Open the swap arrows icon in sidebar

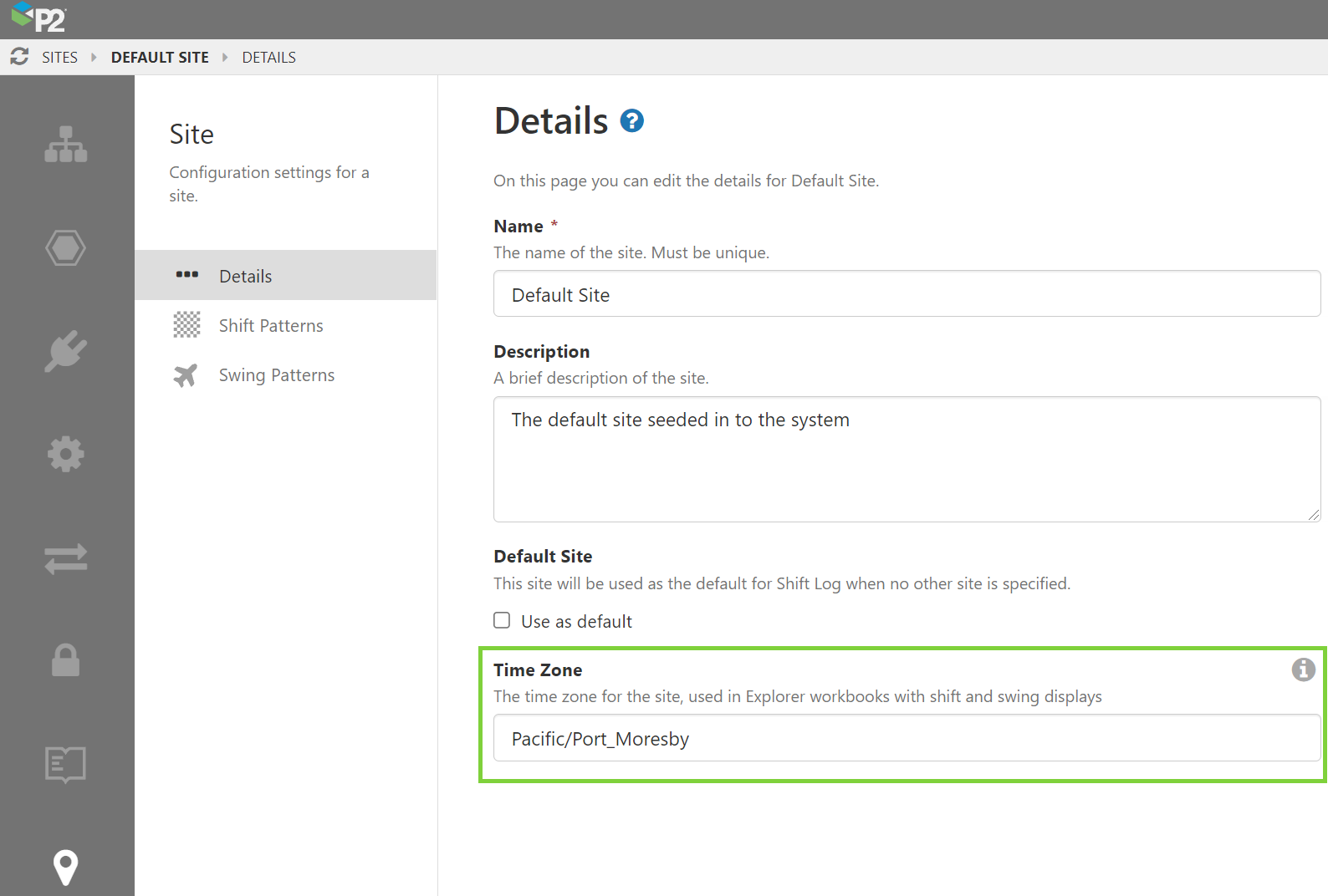click(x=66, y=558)
